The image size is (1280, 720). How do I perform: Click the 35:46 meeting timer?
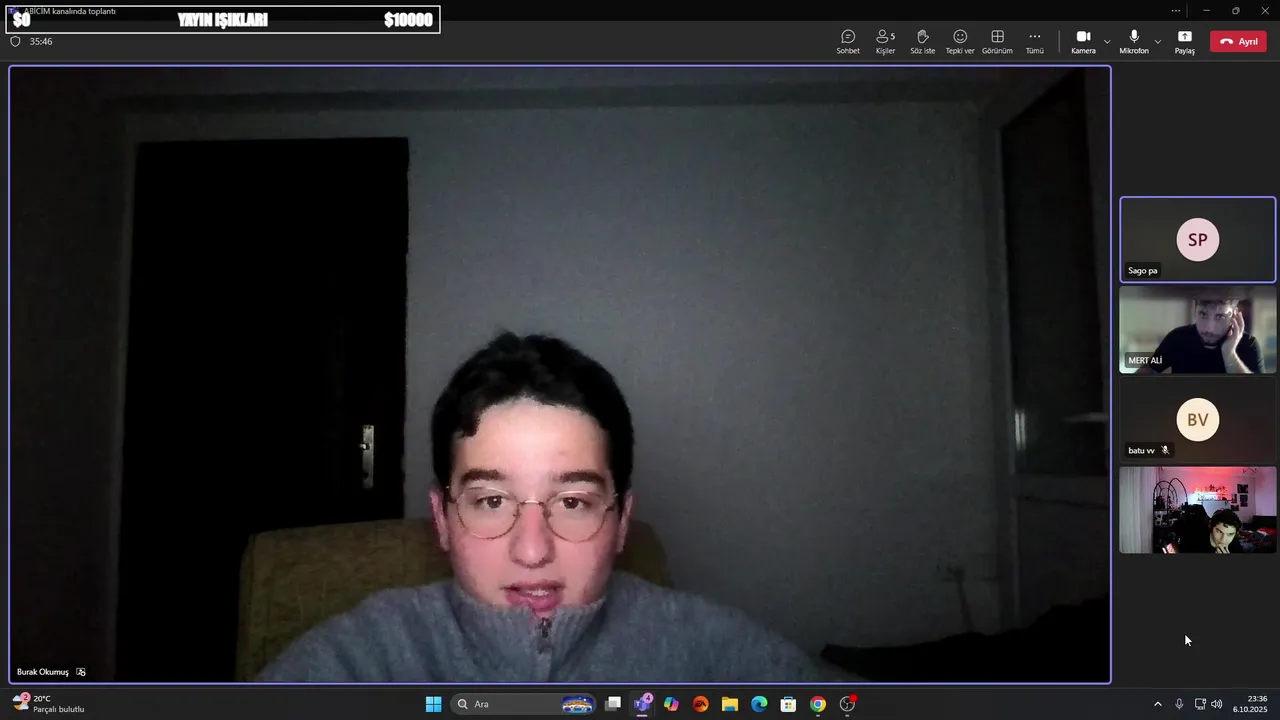coord(41,41)
